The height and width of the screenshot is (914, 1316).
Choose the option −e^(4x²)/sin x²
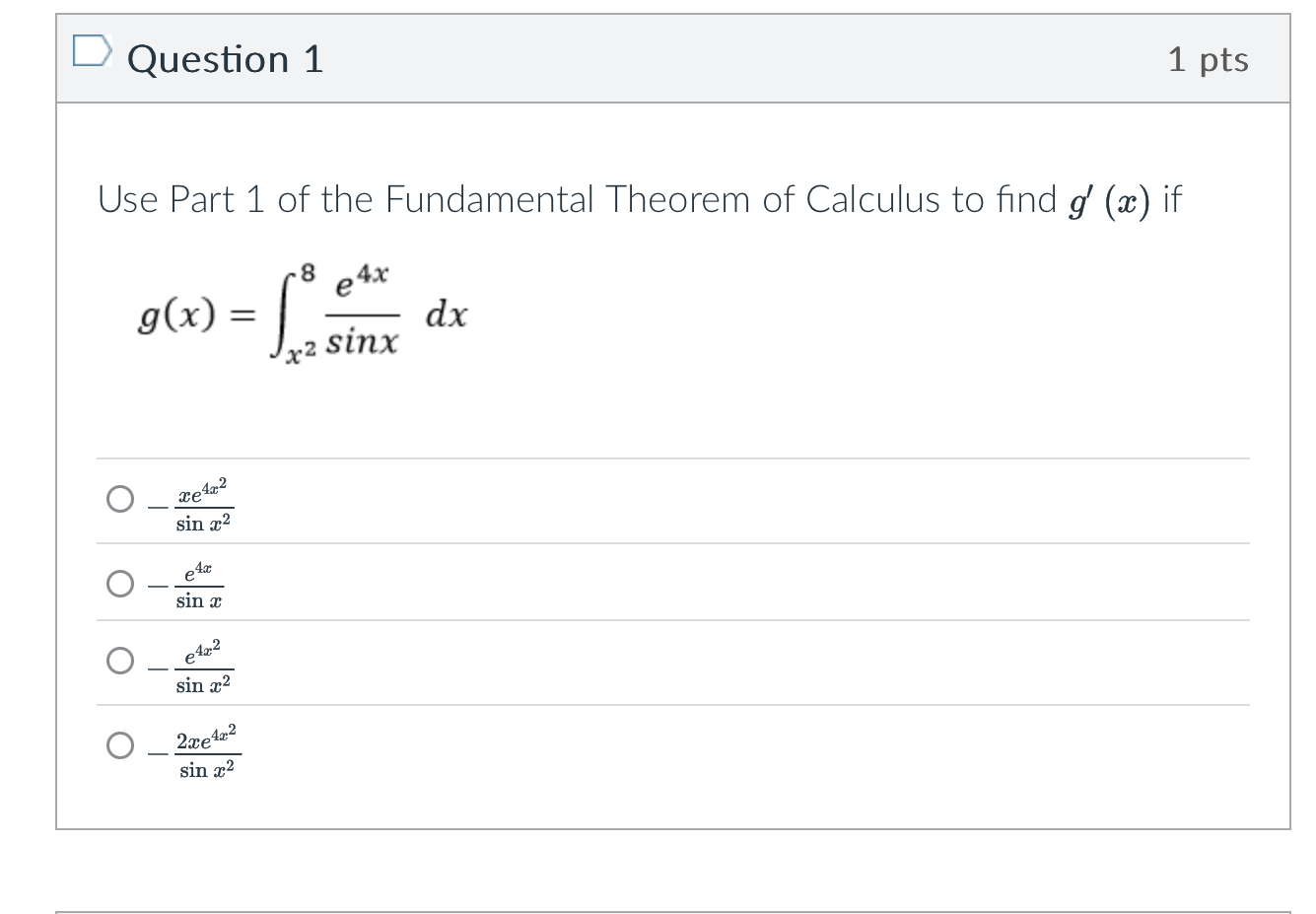click(119, 662)
